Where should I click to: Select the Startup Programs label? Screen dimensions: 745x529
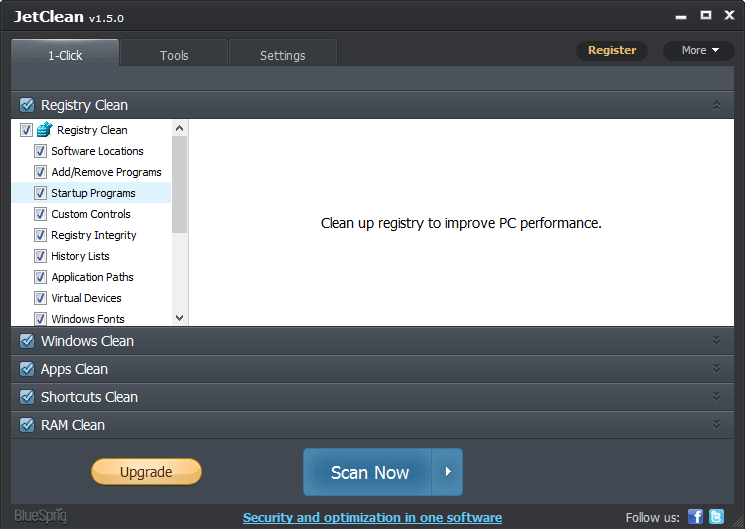[x=93, y=193]
